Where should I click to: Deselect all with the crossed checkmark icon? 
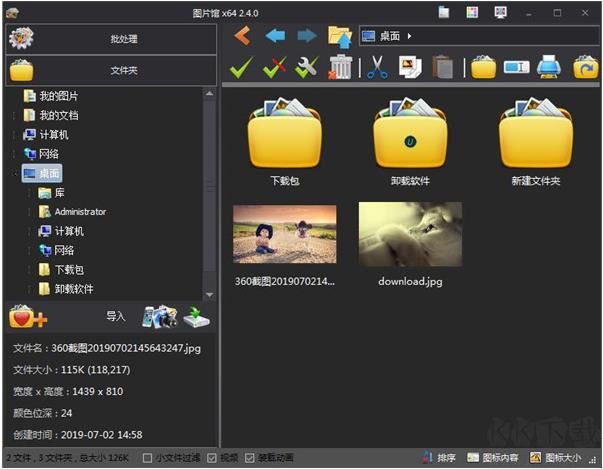coord(274,68)
